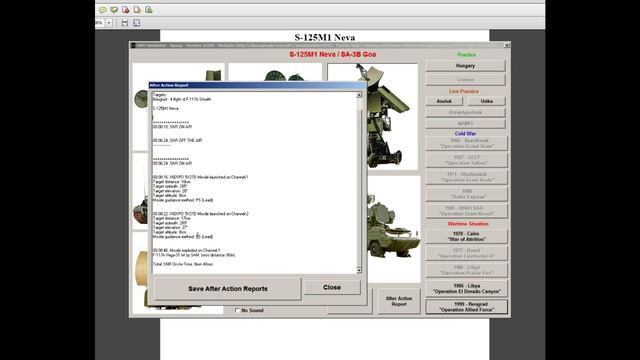Click the After Action Report title bar
Viewport: 640px width, 360px height.
click(257, 85)
